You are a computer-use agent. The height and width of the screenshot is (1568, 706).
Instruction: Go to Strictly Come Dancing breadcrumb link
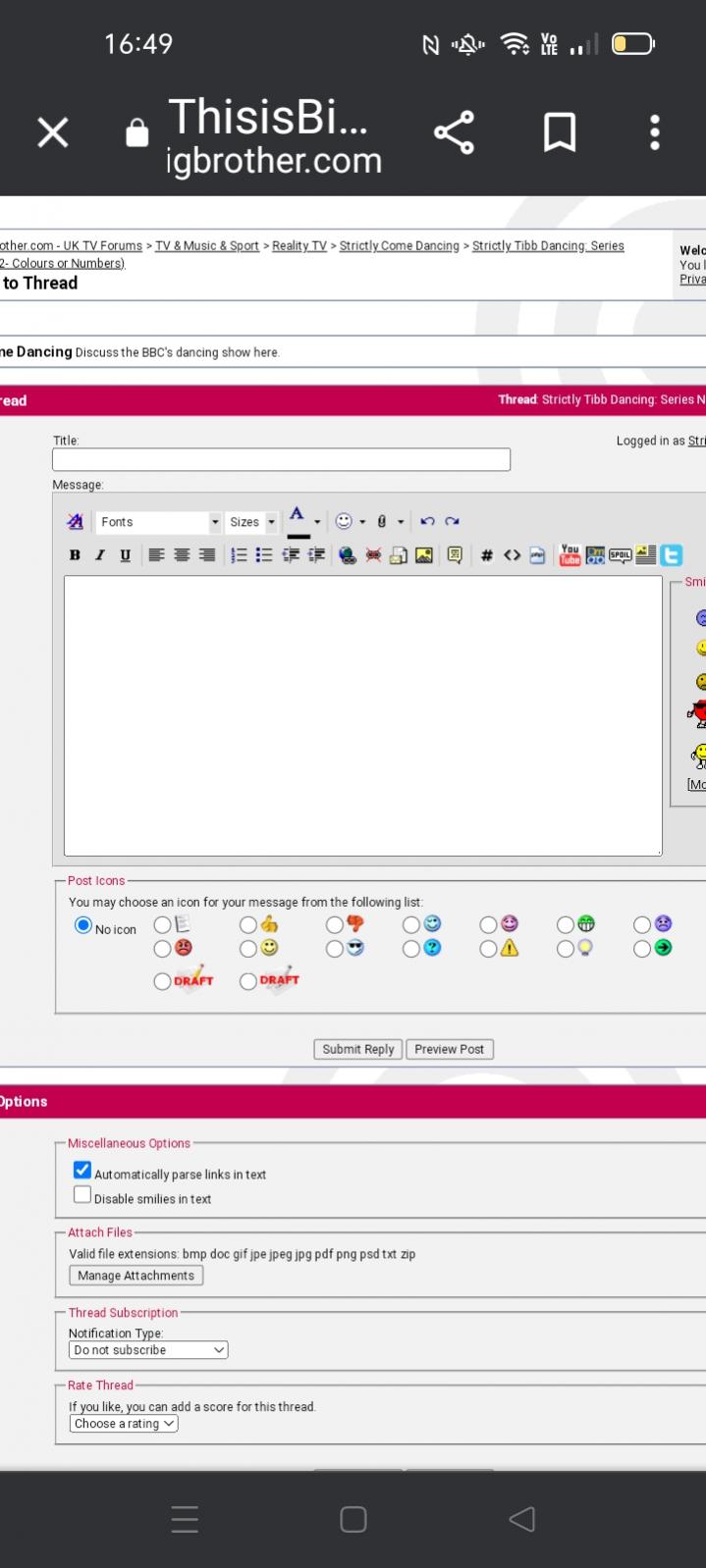coord(399,246)
